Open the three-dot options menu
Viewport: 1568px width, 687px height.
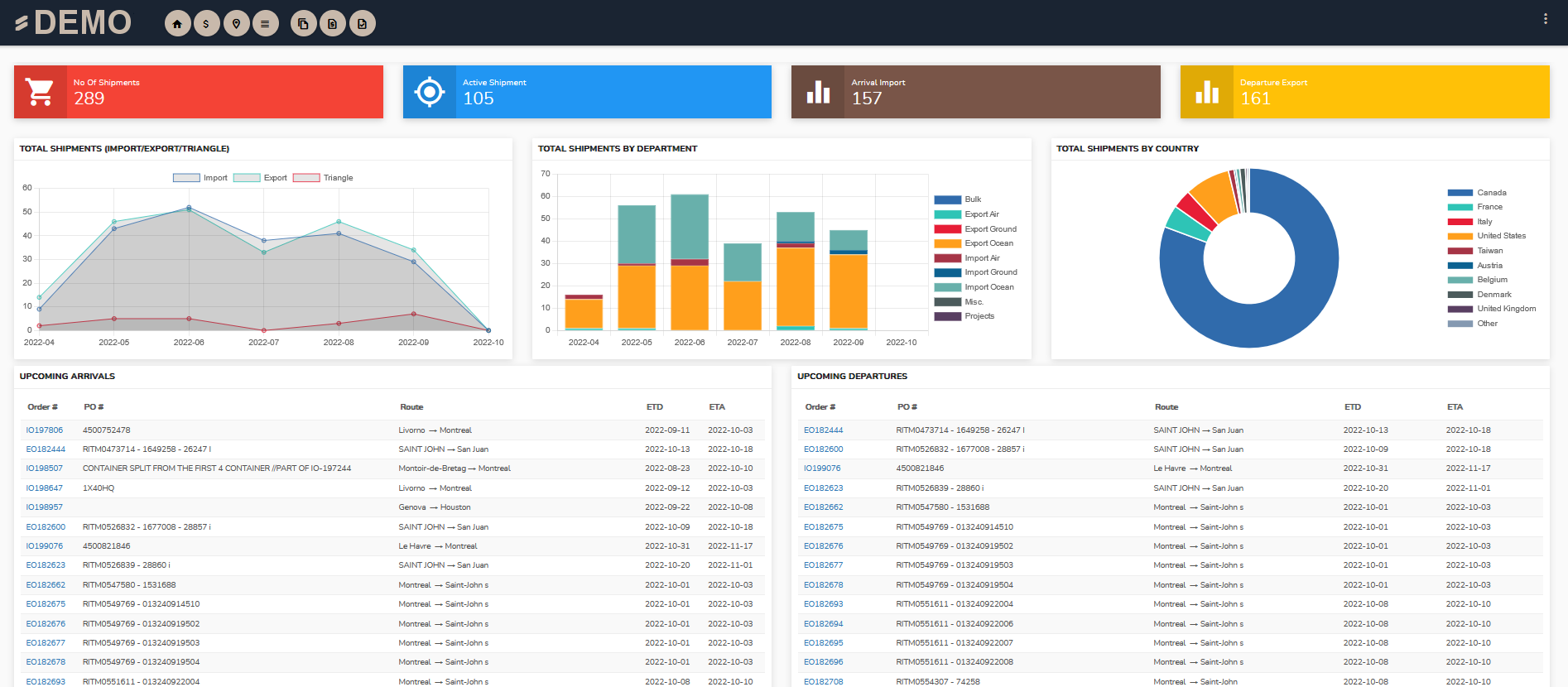(x=1545, y=19)
